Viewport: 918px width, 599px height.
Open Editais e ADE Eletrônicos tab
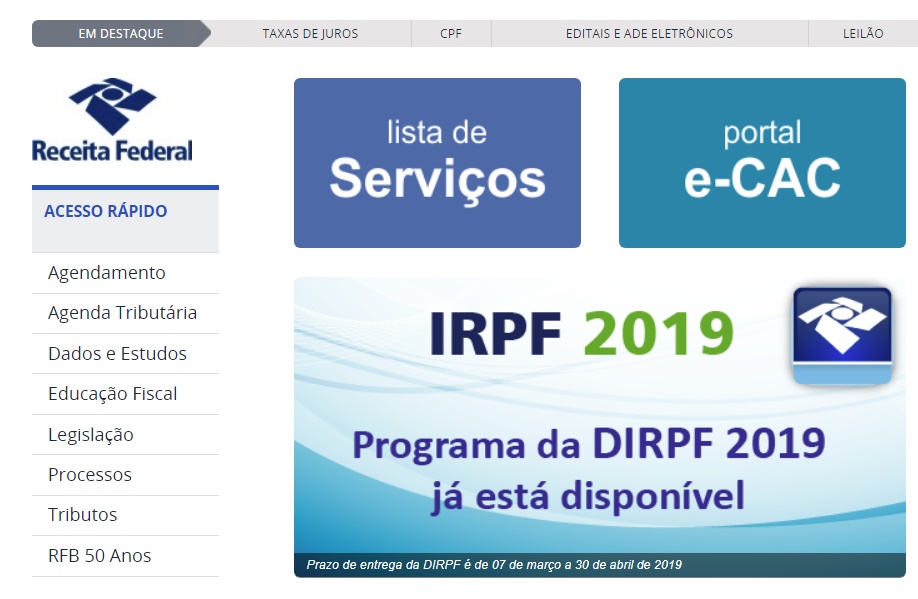click(x=649, y=33)
